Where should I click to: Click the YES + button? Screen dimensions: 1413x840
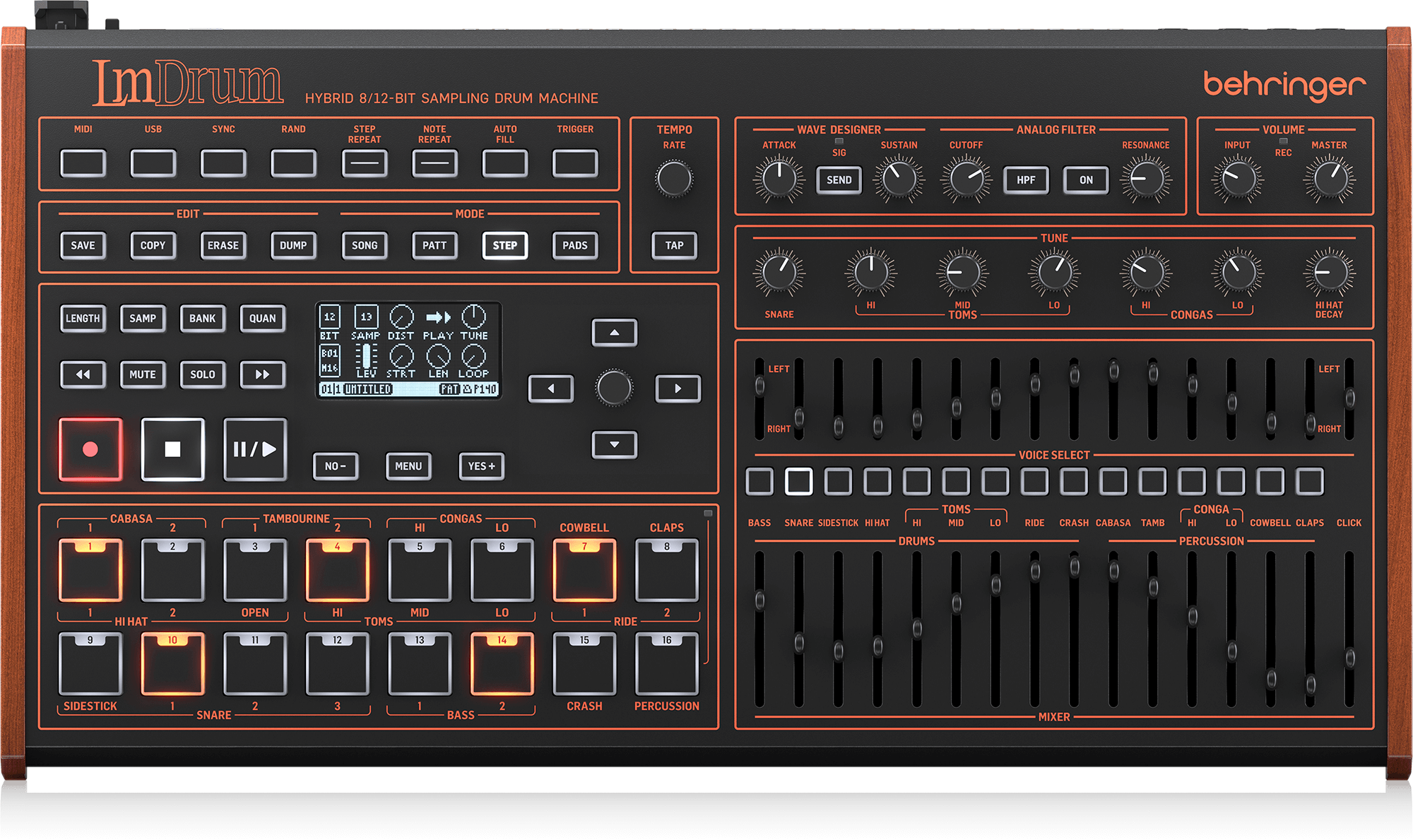tap(481, 466)
